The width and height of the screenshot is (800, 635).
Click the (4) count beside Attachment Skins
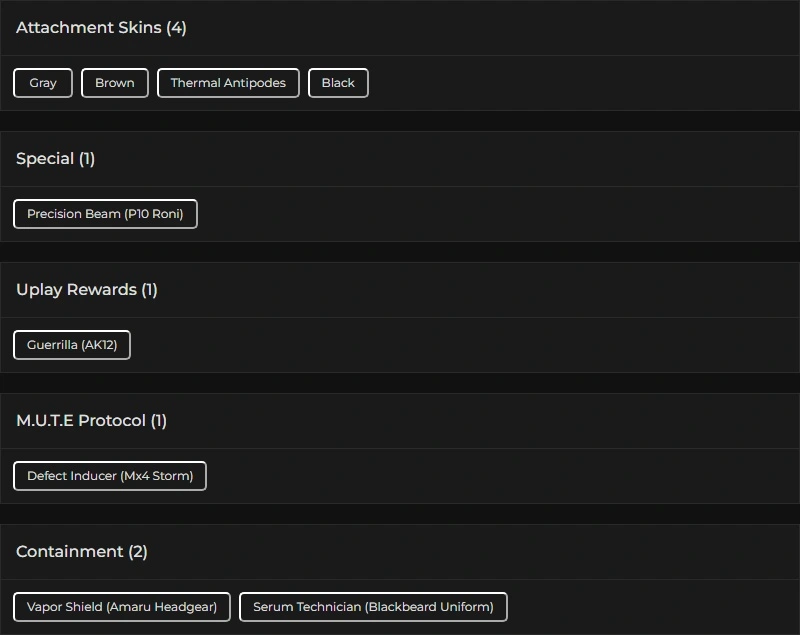click(x=176, y=28)
